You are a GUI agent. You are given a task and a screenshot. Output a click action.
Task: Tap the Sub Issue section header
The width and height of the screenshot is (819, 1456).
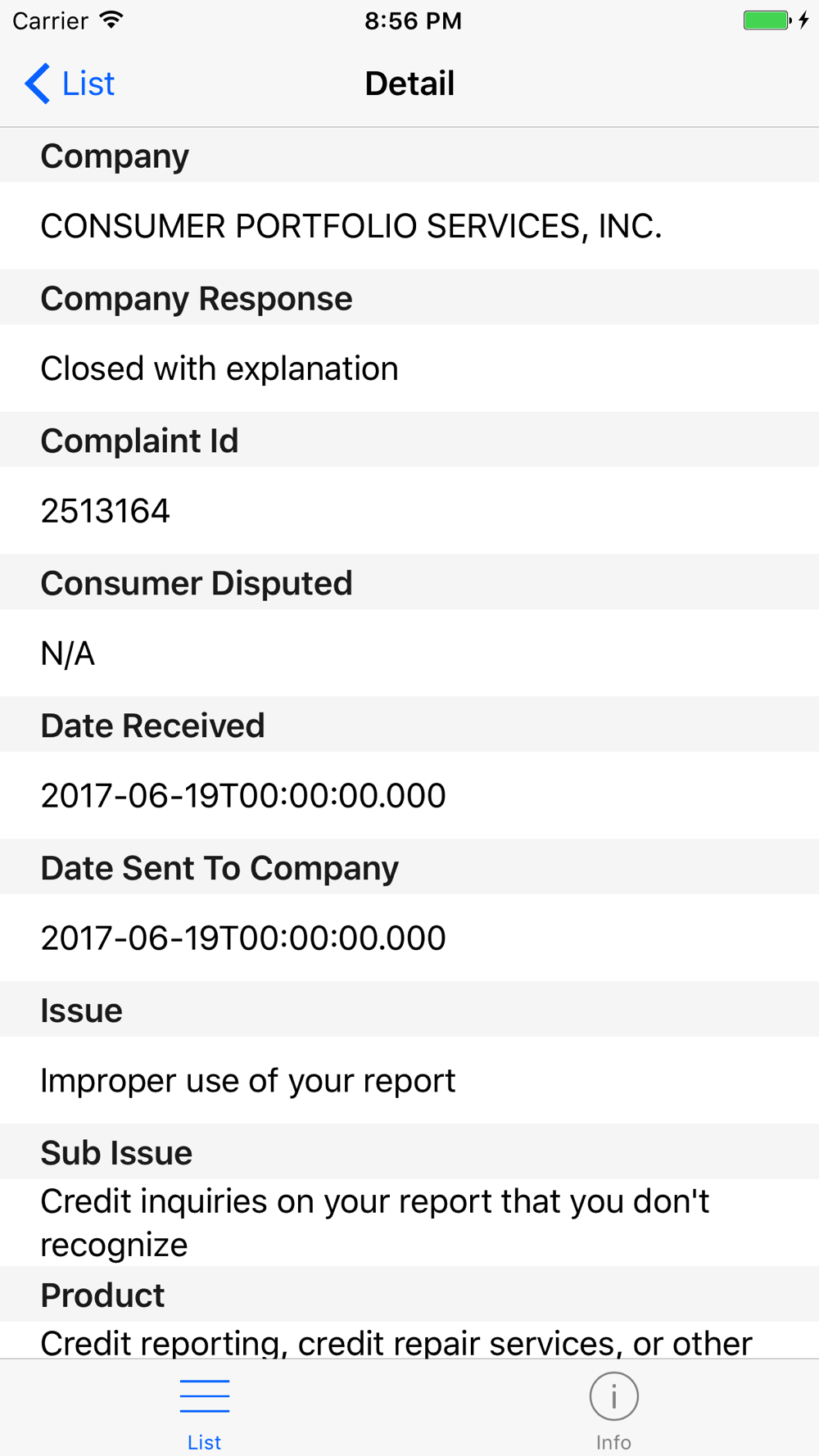tap(409, 1152)
